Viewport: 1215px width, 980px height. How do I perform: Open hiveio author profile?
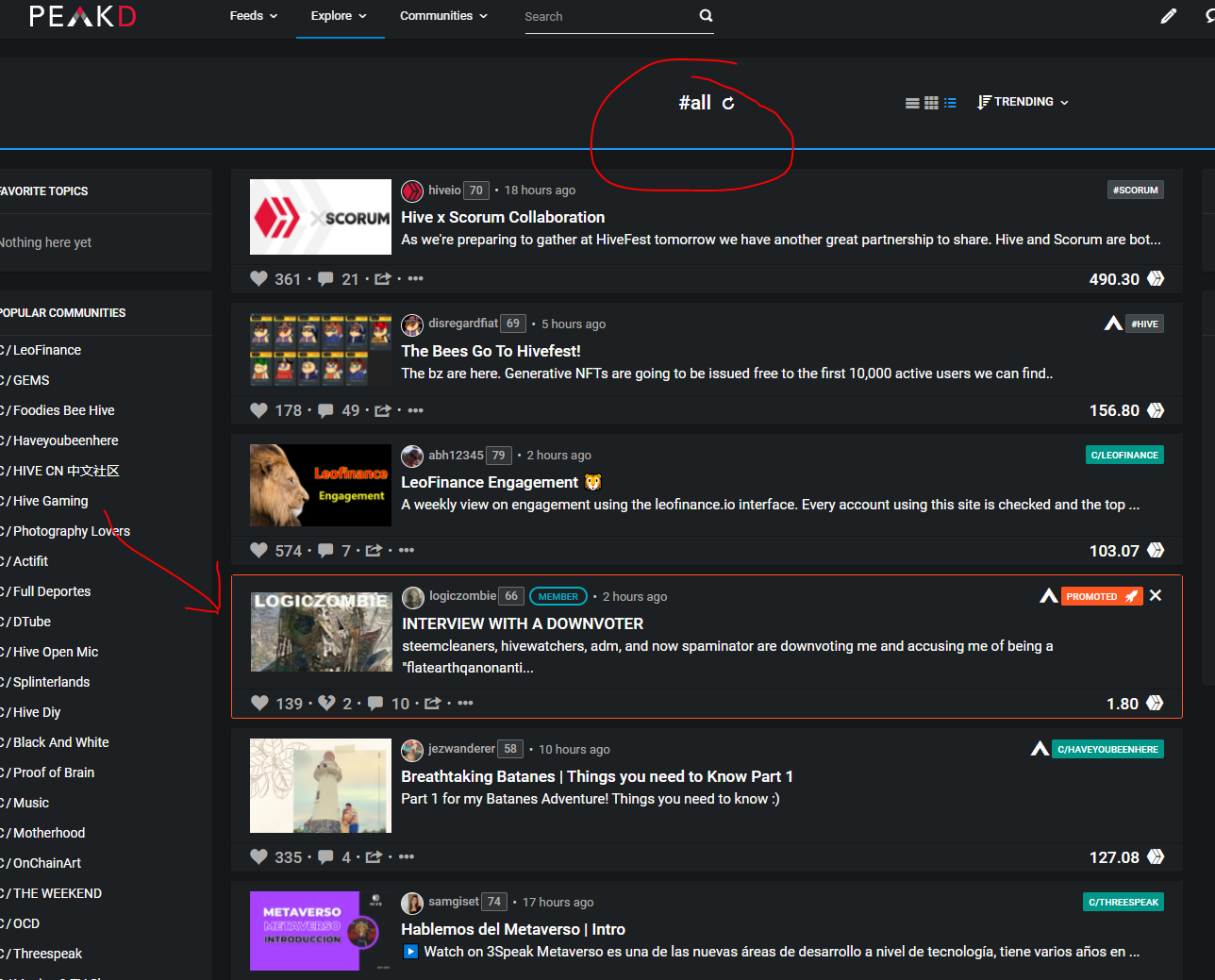(444, 191)
